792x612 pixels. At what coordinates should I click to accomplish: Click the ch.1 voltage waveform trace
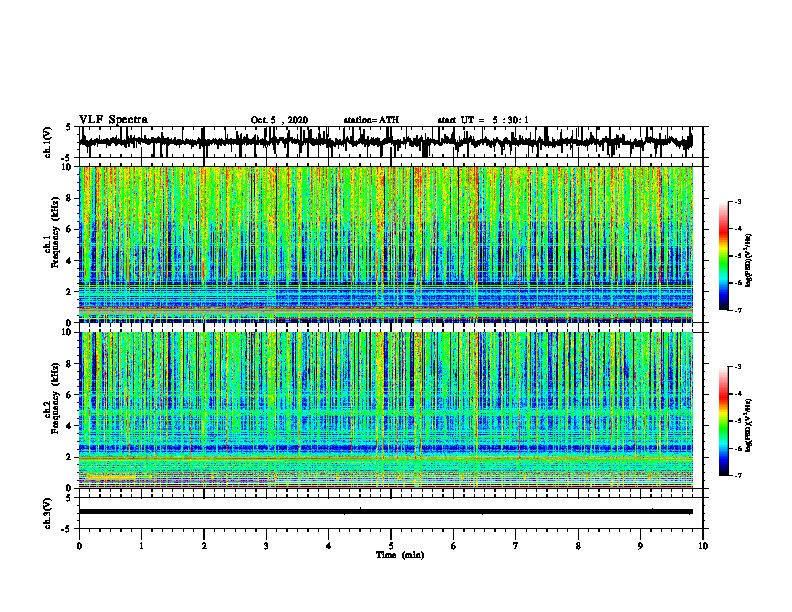coord(386,142)
